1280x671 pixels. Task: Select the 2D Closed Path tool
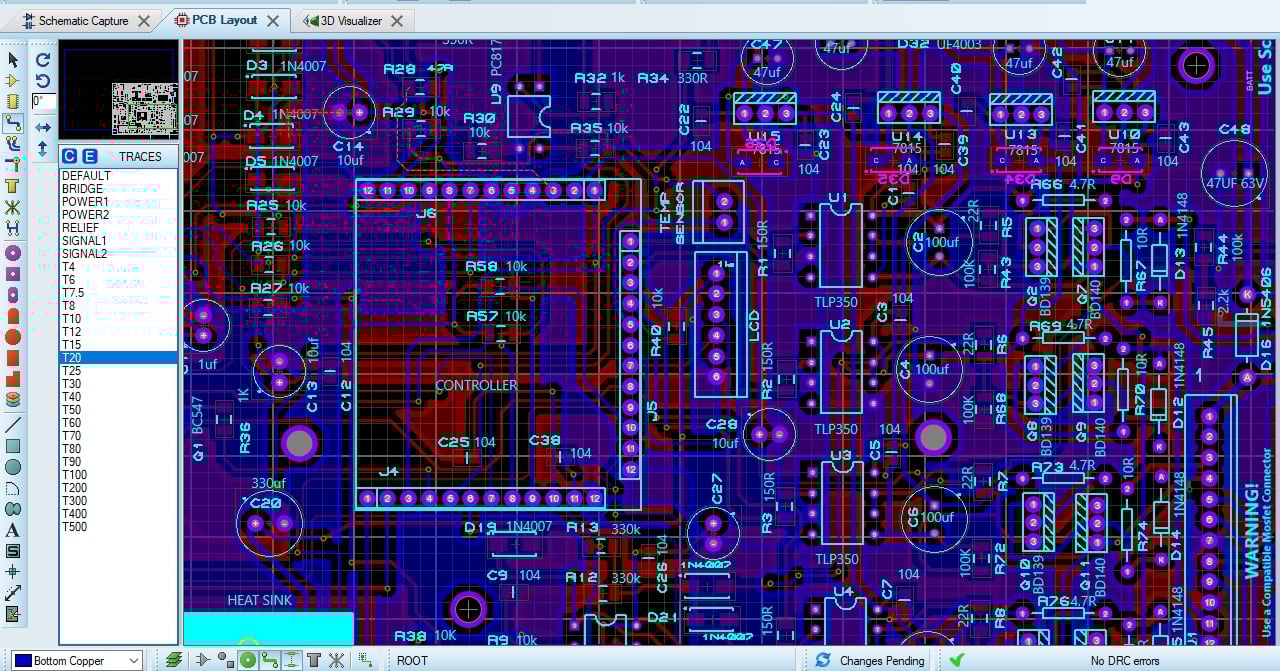click(x=13, y=509)
